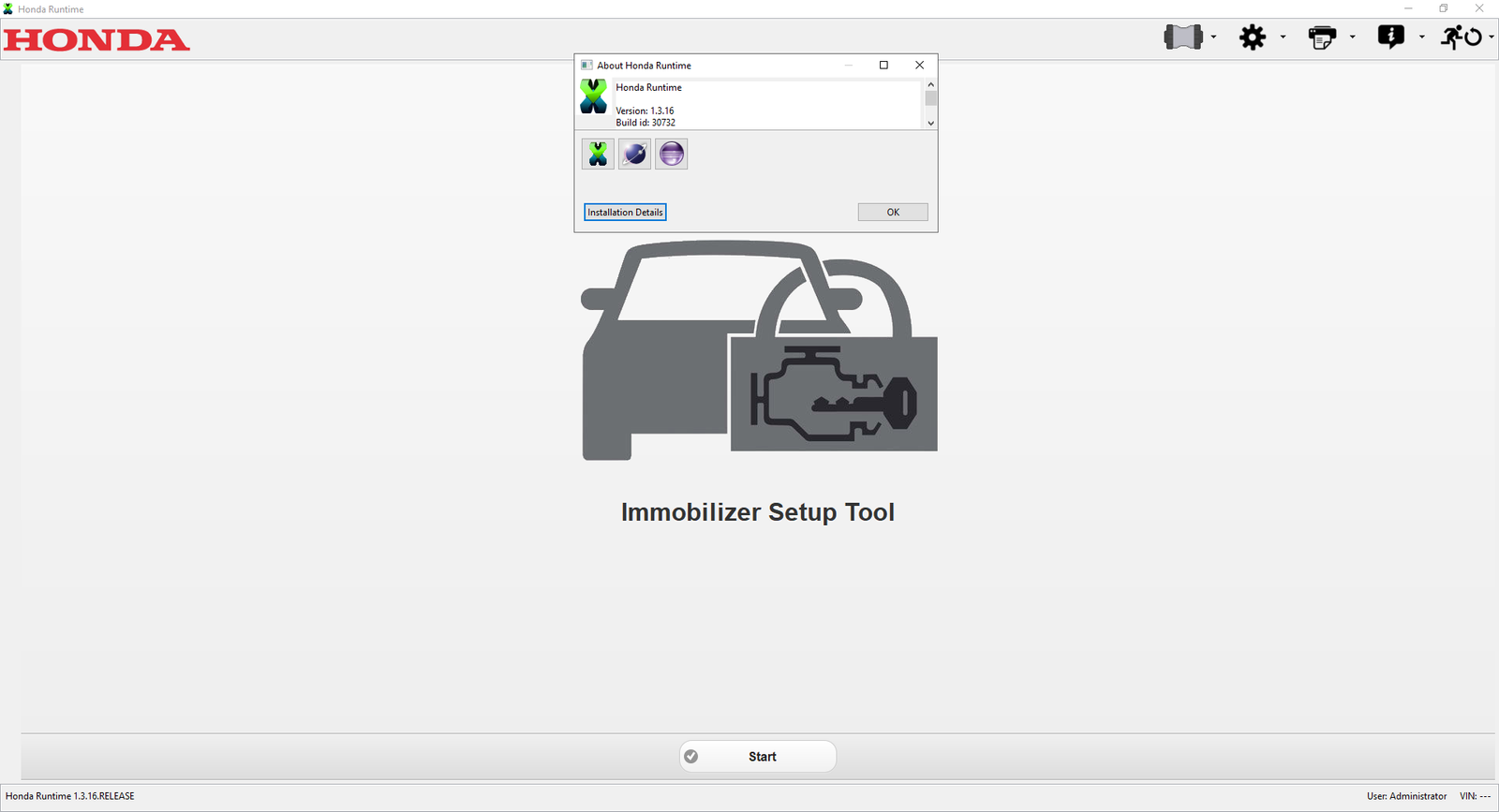The width and height of the screenshot is (1499, 812).
Task: Click the scroll down arrow in About text box
Action: (930, 123)
